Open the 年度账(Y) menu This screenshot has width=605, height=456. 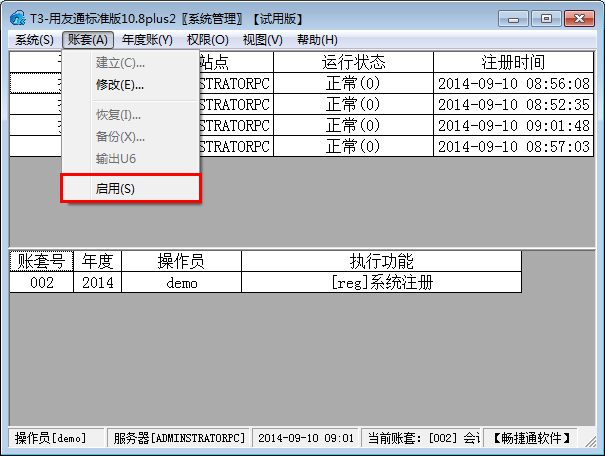pyautogui.click(x=147, y=40)
